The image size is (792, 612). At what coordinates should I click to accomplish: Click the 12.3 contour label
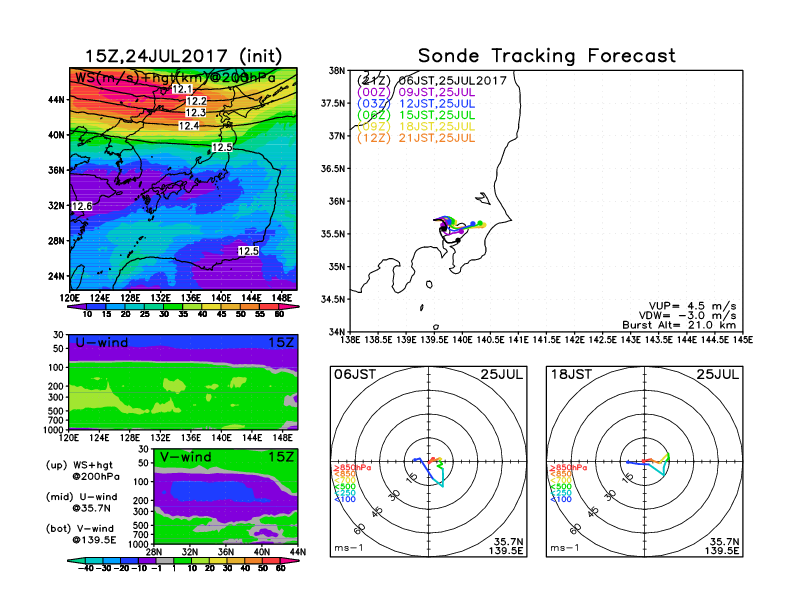[x=195, y=113]
